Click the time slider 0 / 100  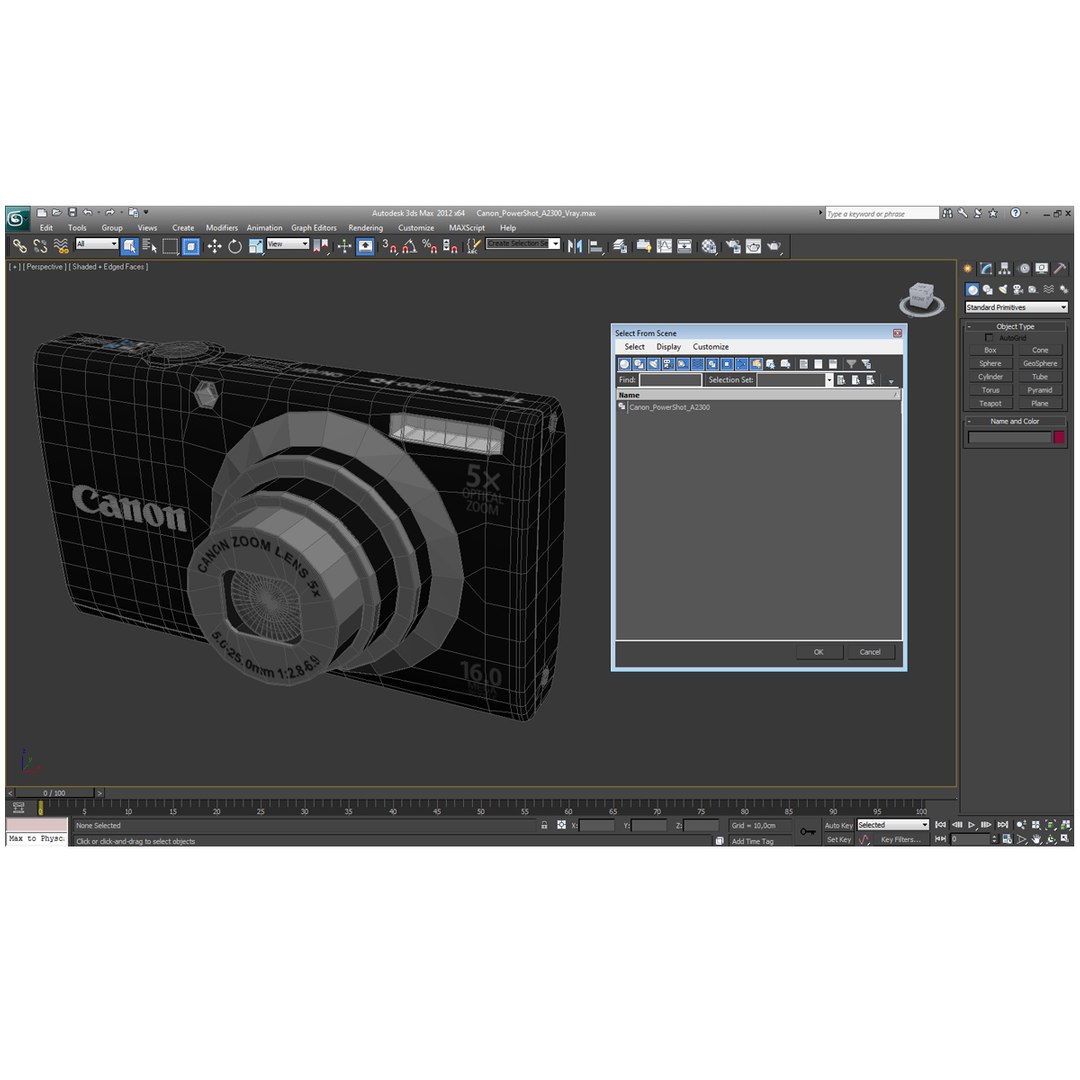(54, 793)
